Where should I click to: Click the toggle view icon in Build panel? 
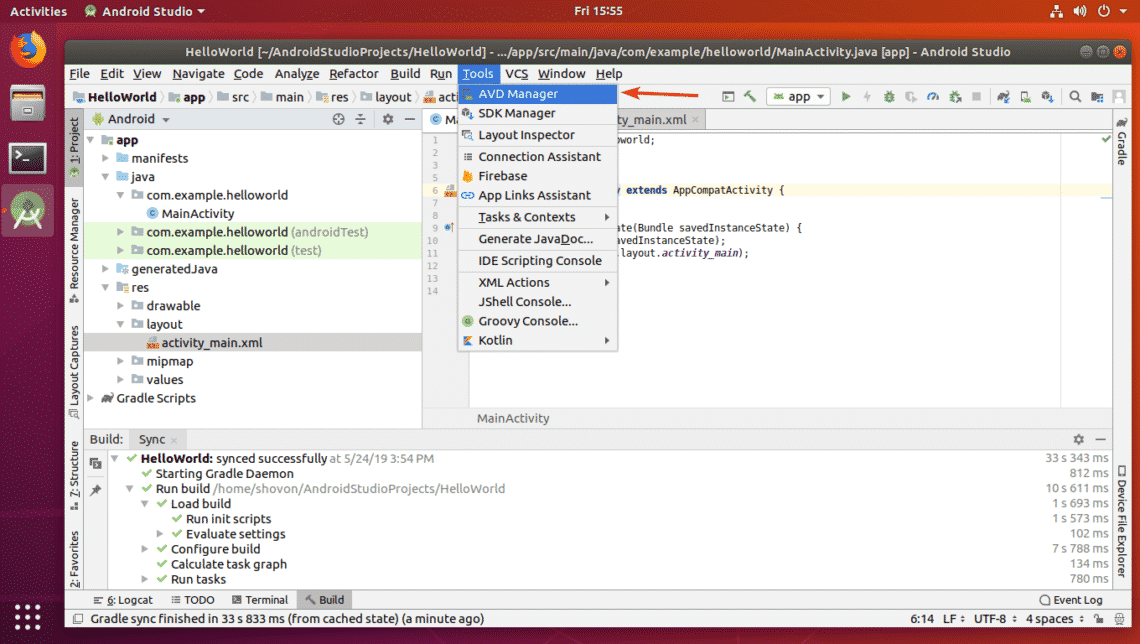[x=95, y=463]
